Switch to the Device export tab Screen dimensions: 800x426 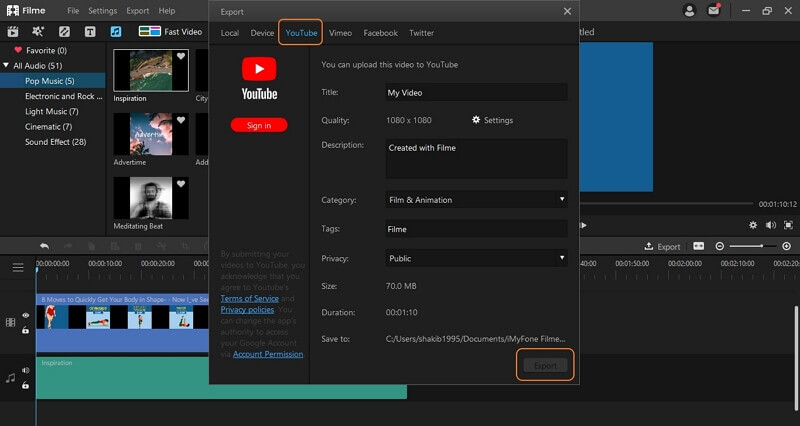262,33
